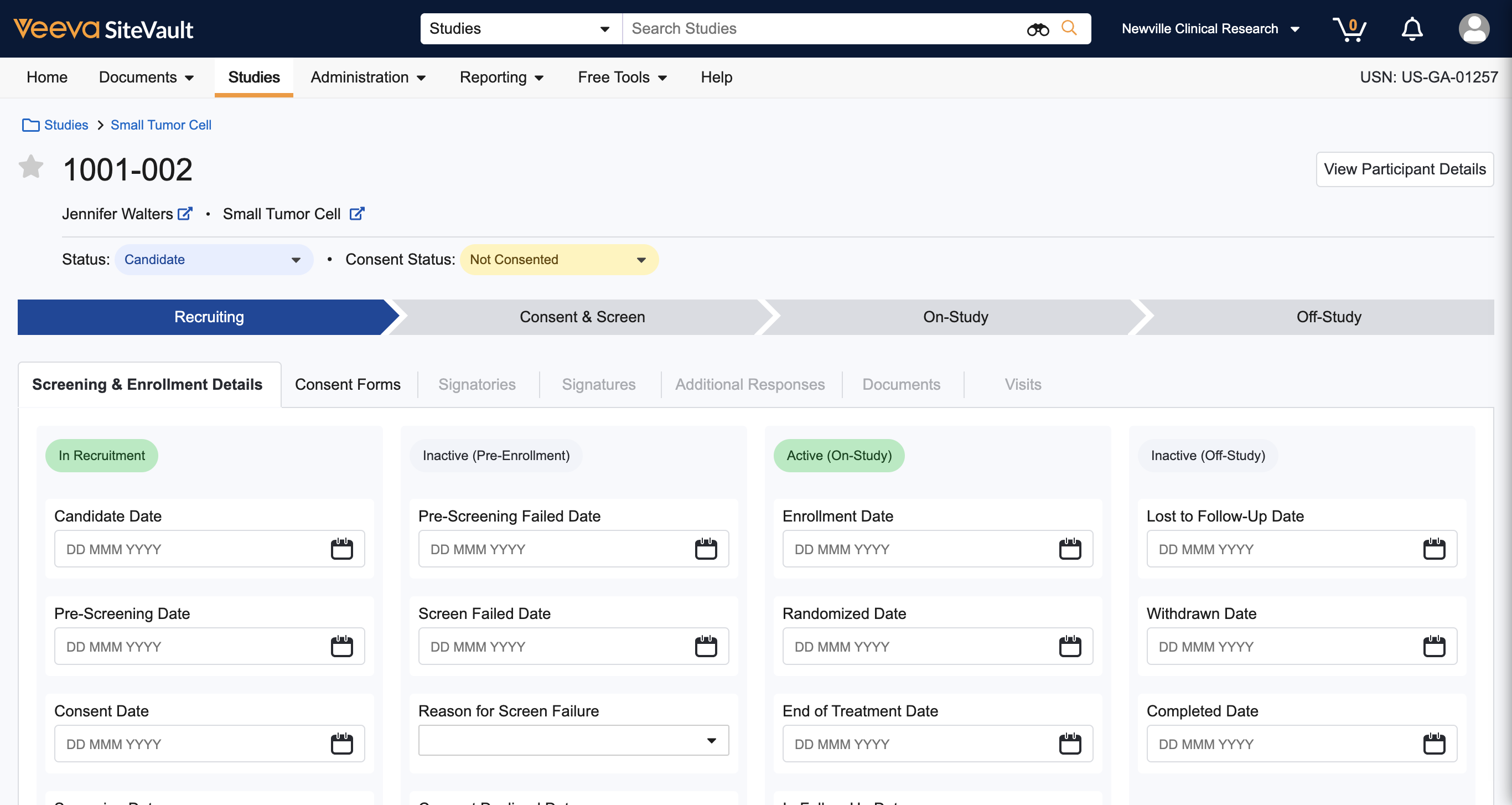1512x805 pixels.
Task: Select the Studies navigation tab
Action: pyautogui.click(x=253, y=78)
